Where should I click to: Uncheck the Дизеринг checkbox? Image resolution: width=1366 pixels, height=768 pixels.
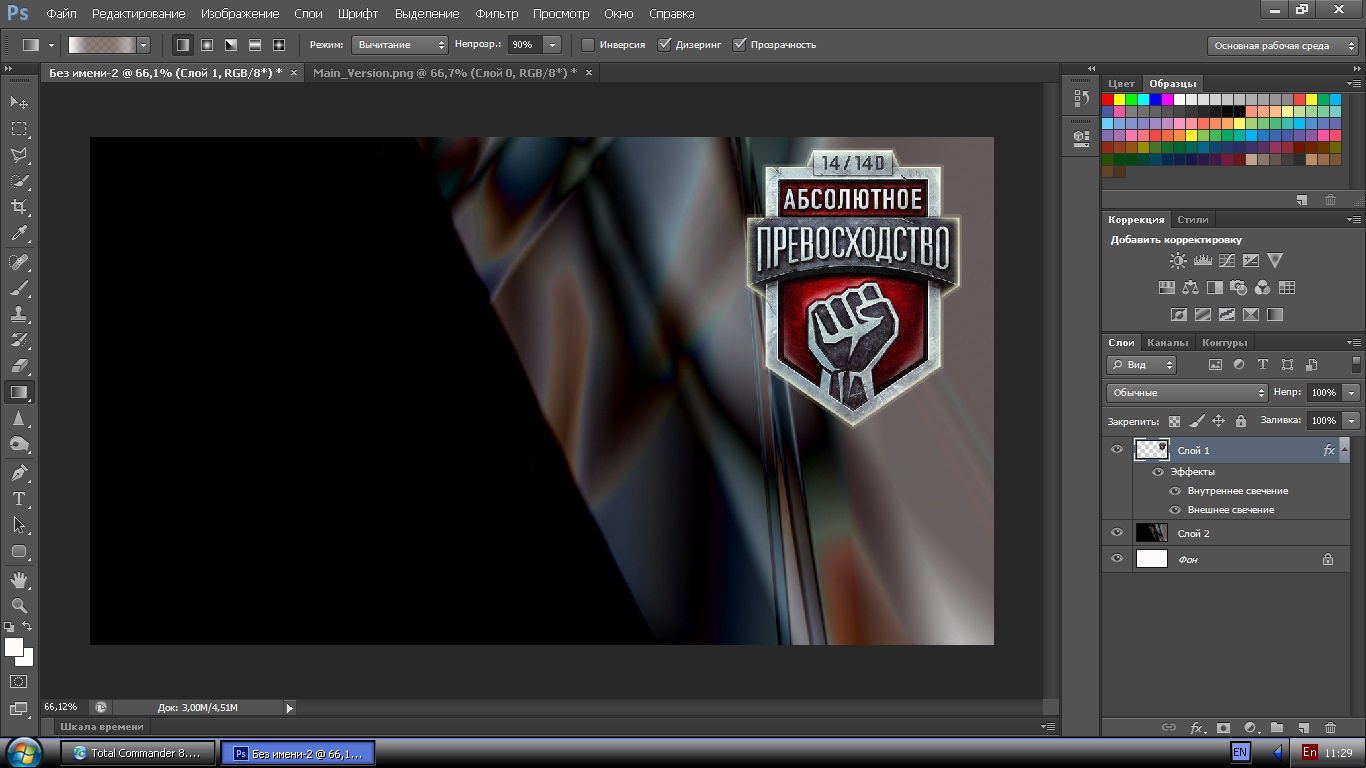664,45
